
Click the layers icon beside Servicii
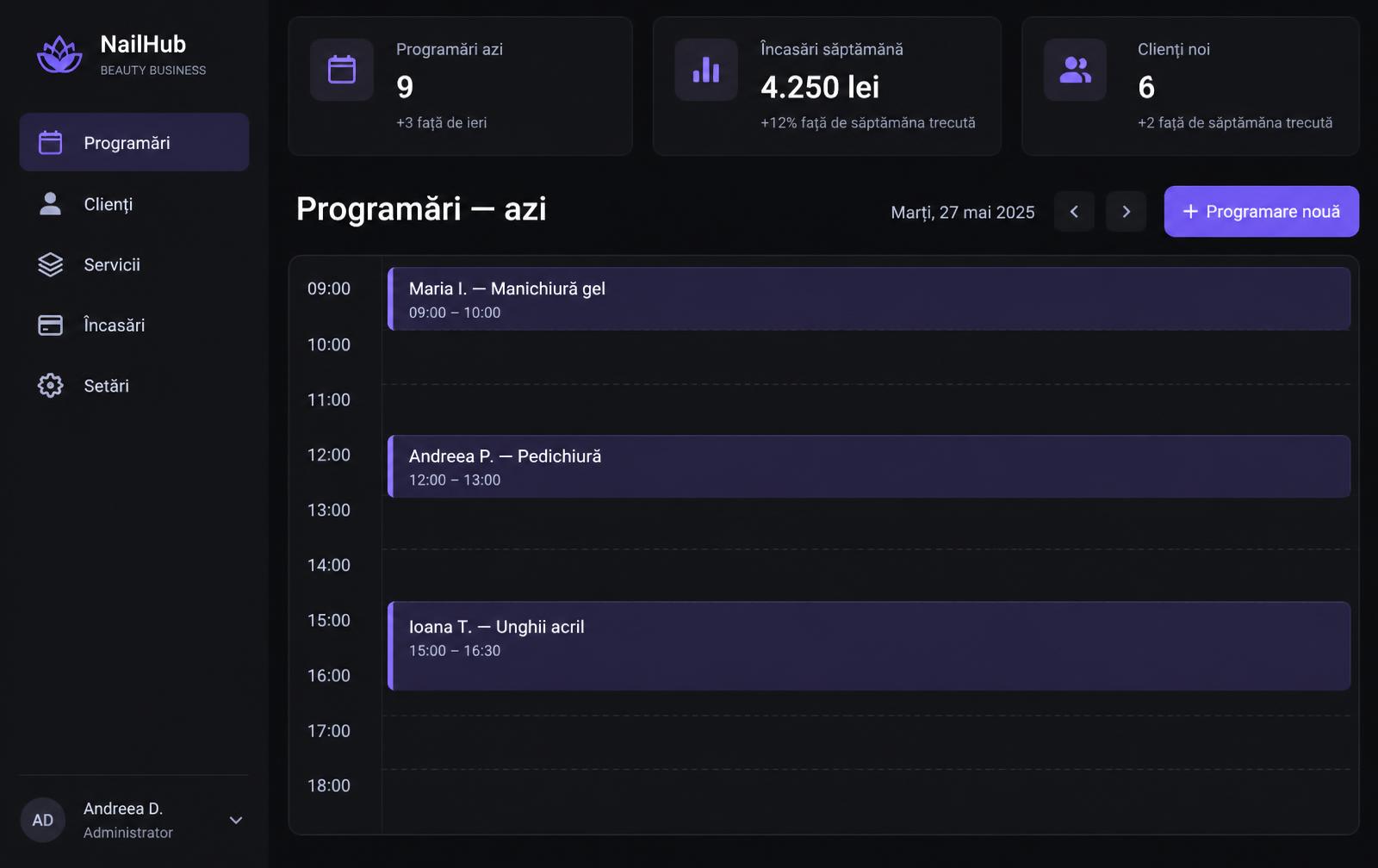51,264
